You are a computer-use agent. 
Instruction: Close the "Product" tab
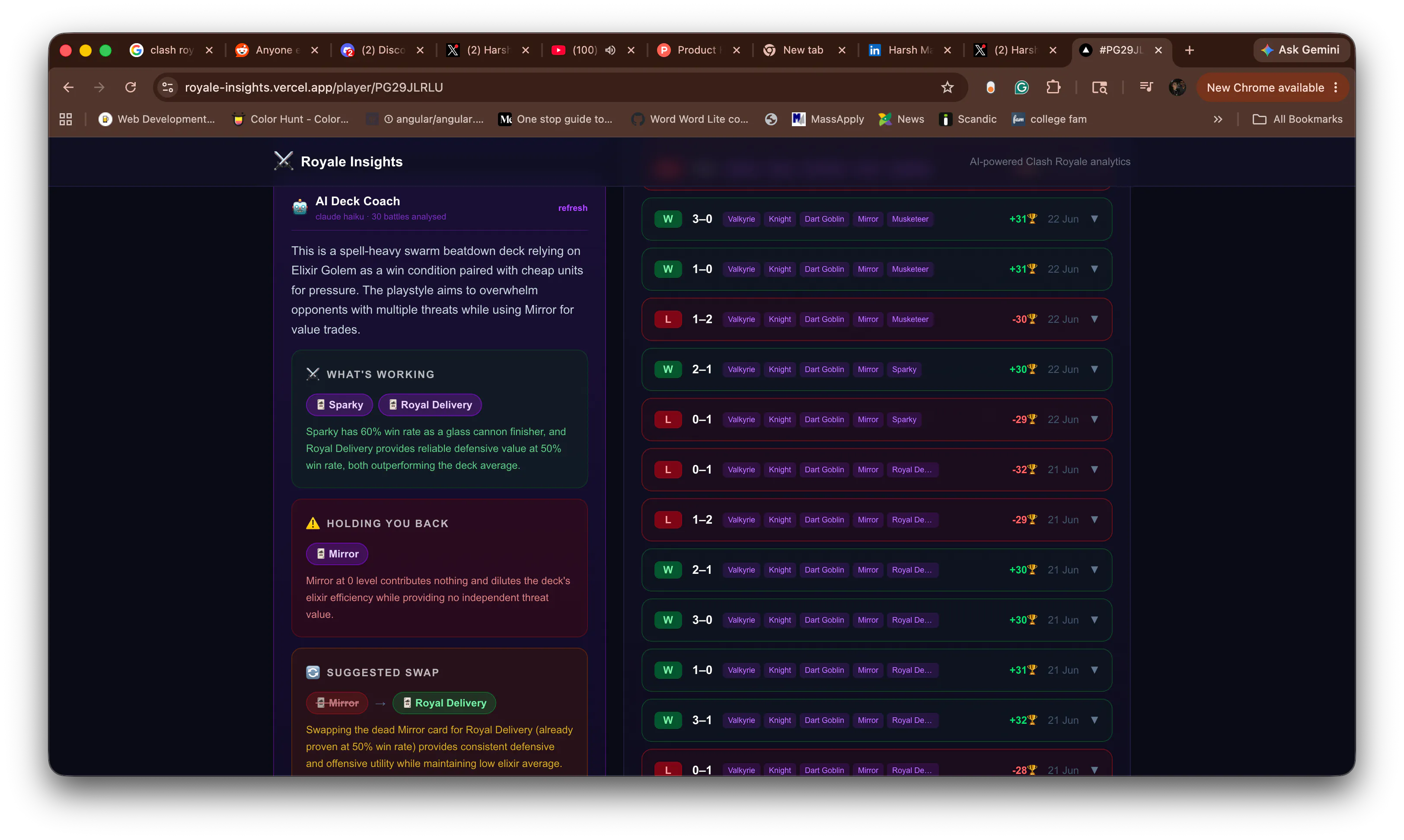[x=737, y=50]
